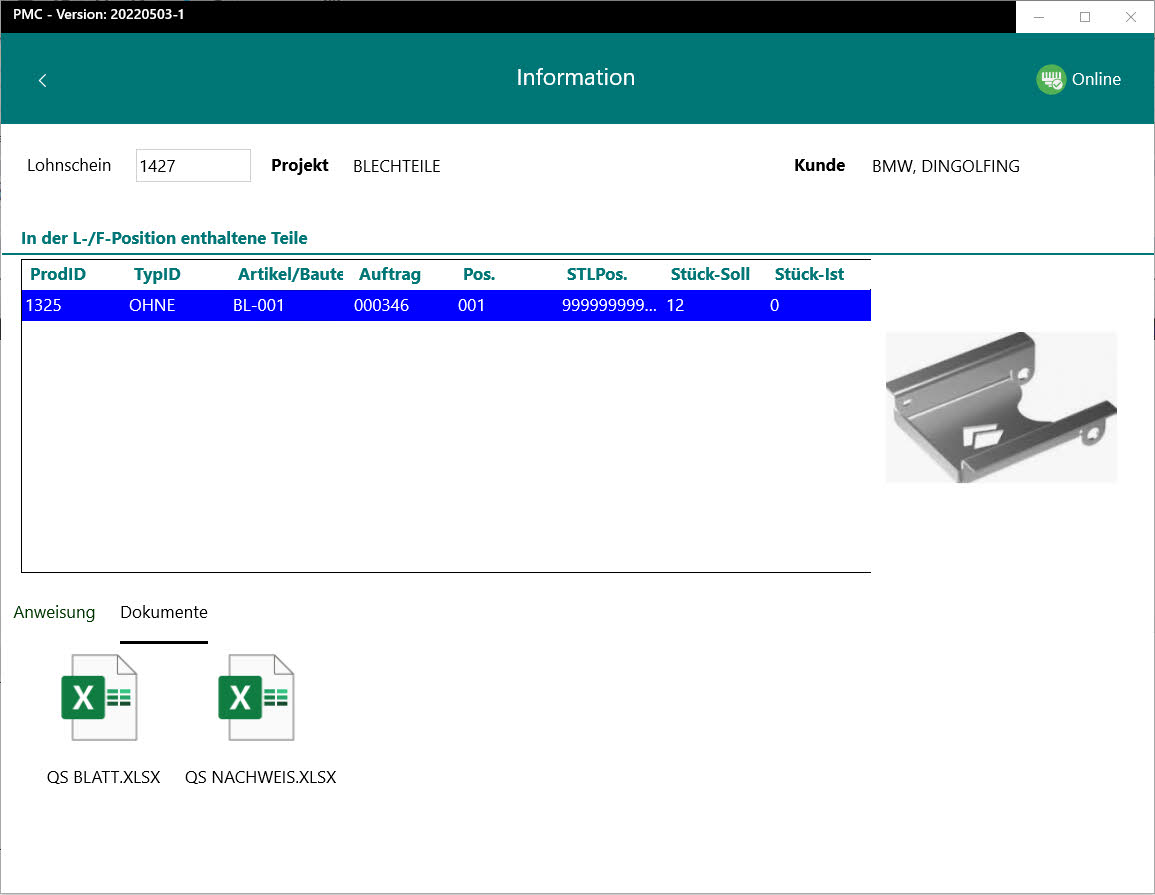The image size is (1155, 895).
Task: Click the Lohnschein label
Action: (69, 165)
